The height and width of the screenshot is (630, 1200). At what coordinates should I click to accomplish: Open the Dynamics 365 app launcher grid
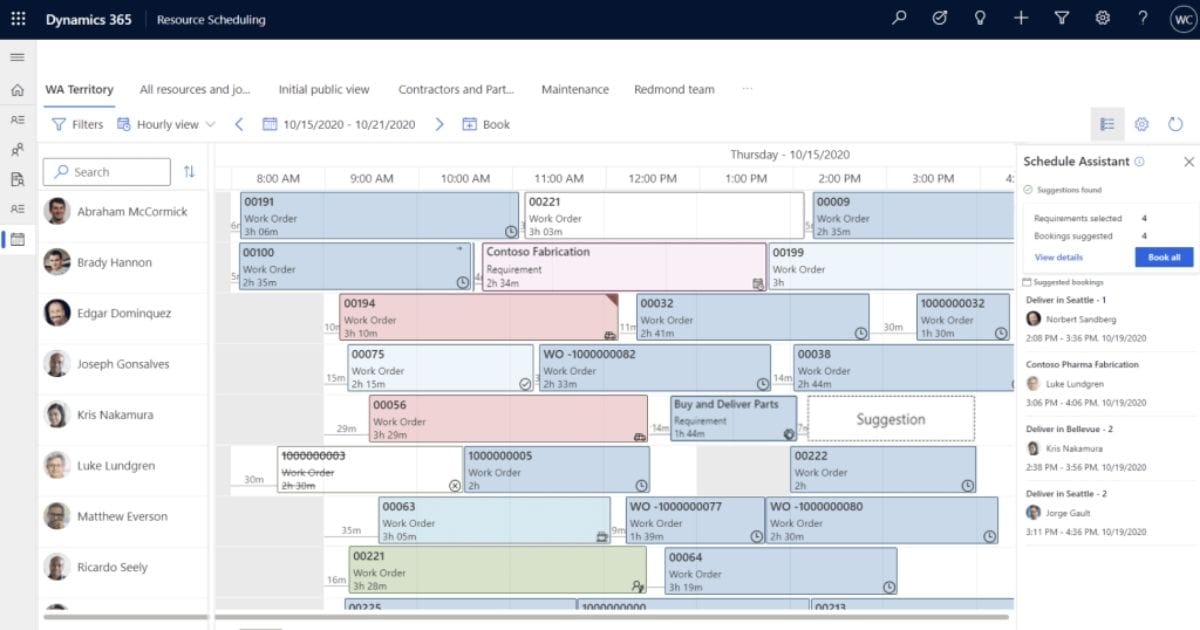coord(18,19)
